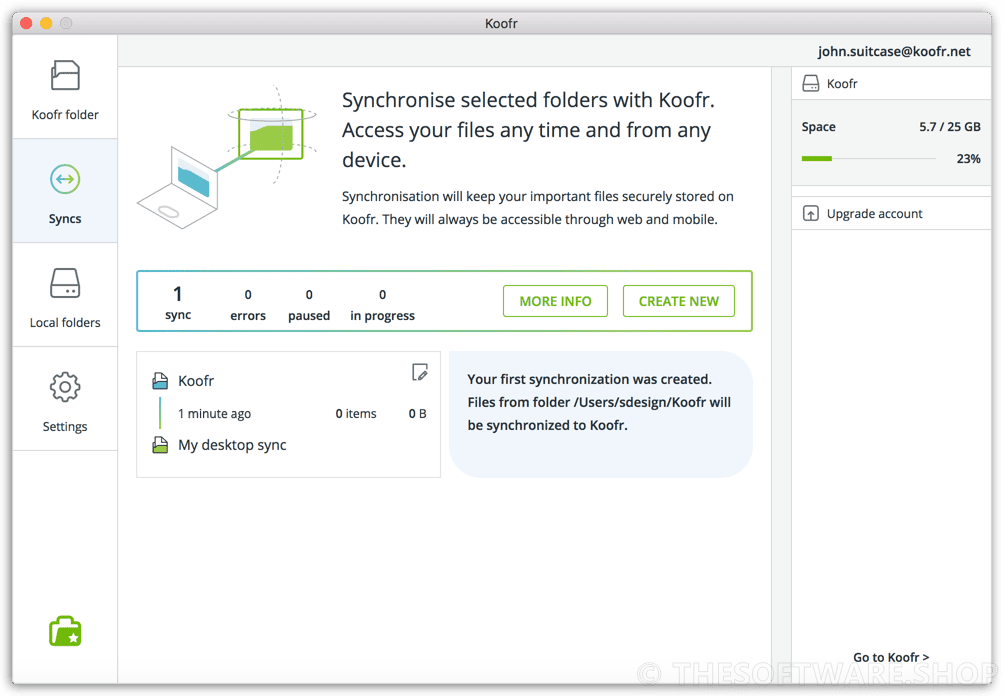Follow the Go to Koofr link

[x=891, y=658]
